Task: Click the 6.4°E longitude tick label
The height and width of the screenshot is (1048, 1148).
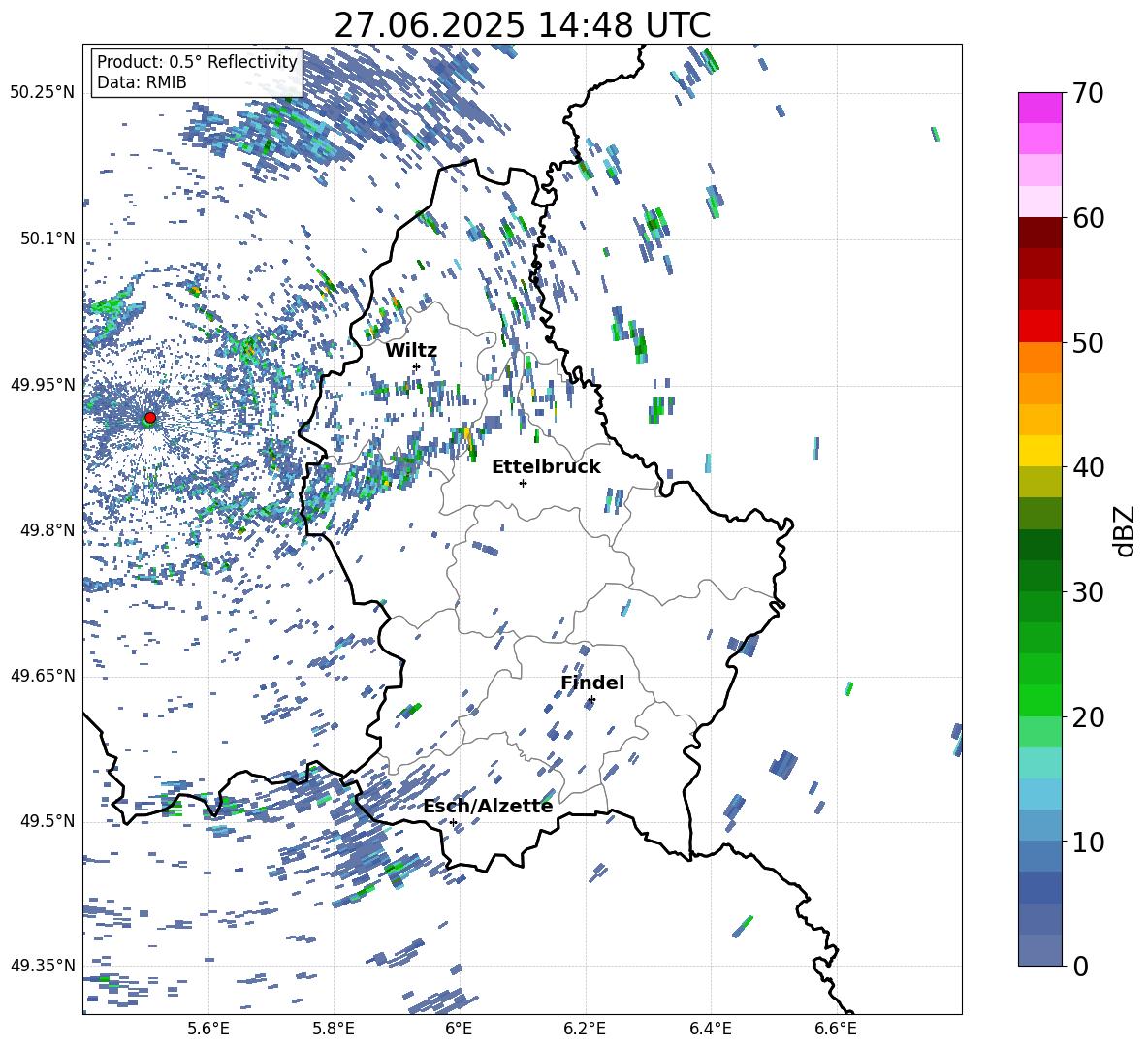Action: pos(710,1030)
